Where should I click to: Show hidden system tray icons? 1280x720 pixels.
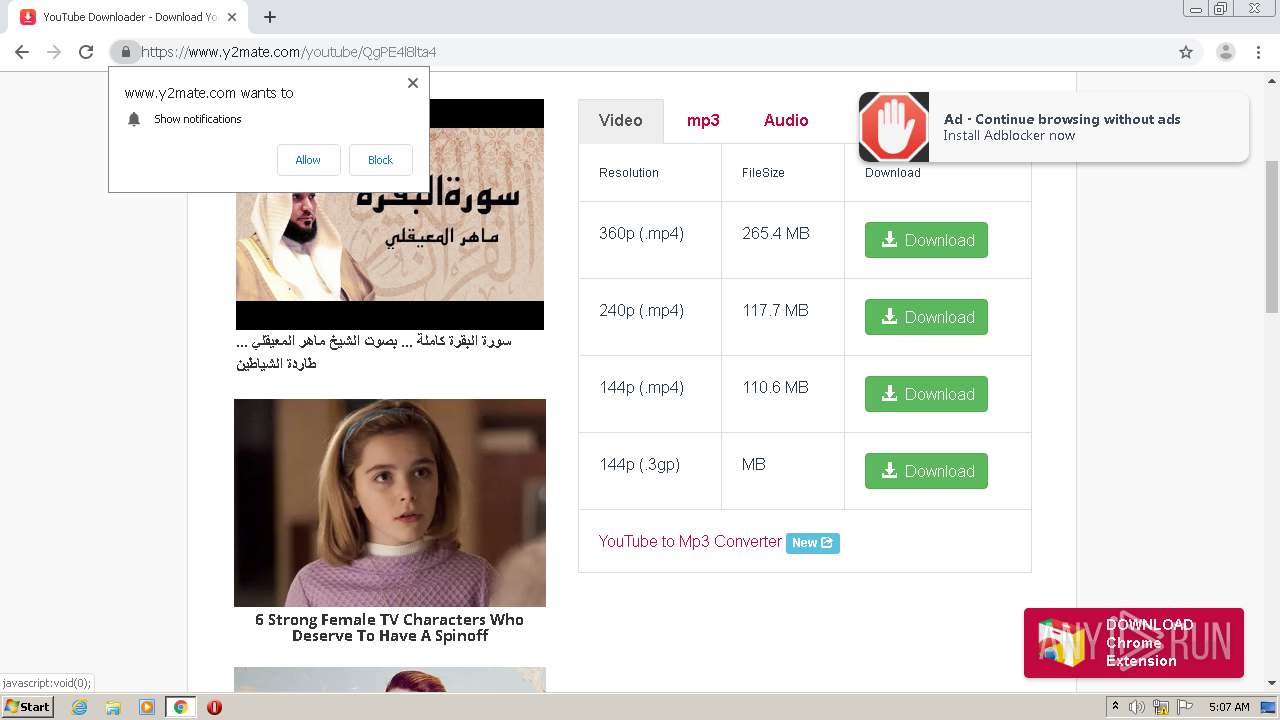[x=1116, y=707]
